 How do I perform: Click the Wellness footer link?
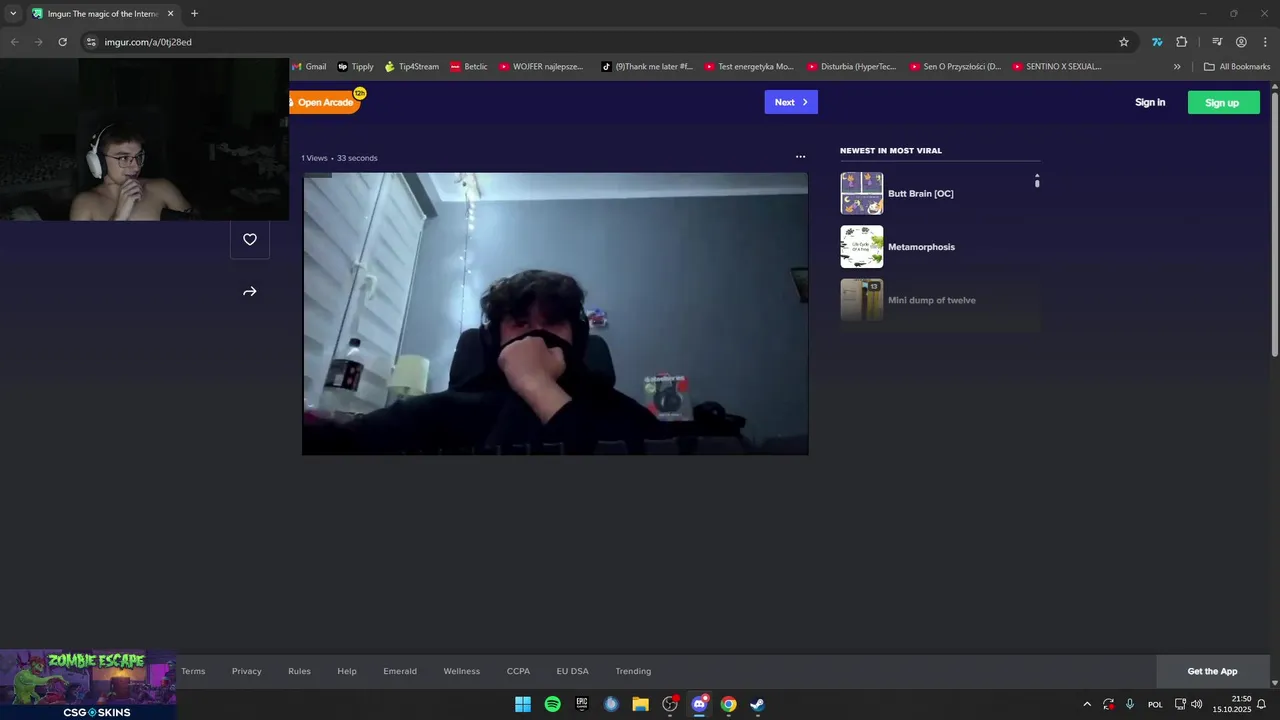pyautogui.click(x=462, y=671)
